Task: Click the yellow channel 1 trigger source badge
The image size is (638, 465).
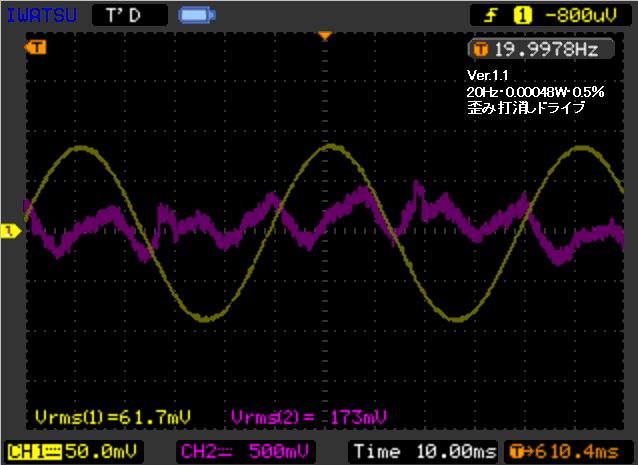Action: (x=522, y=15)
